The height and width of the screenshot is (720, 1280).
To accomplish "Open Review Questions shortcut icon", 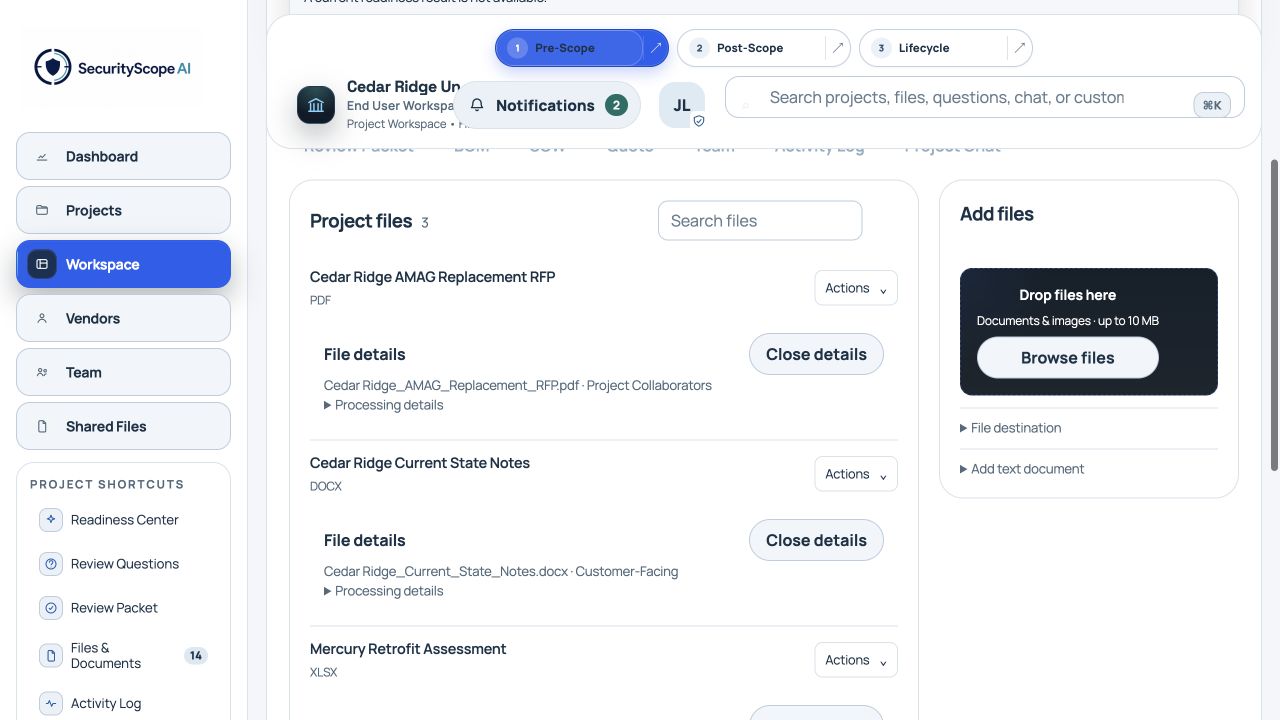I will tap(51, 564).
